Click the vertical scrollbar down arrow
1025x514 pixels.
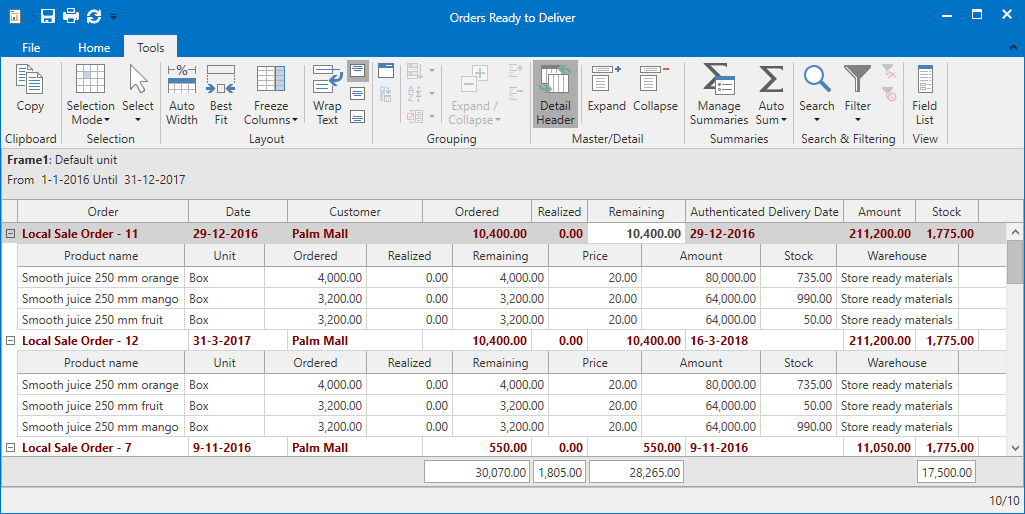point(1015,449)
